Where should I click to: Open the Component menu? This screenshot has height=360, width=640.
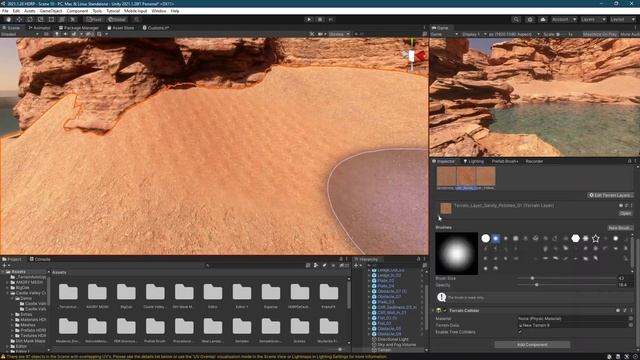coord(77,11)
